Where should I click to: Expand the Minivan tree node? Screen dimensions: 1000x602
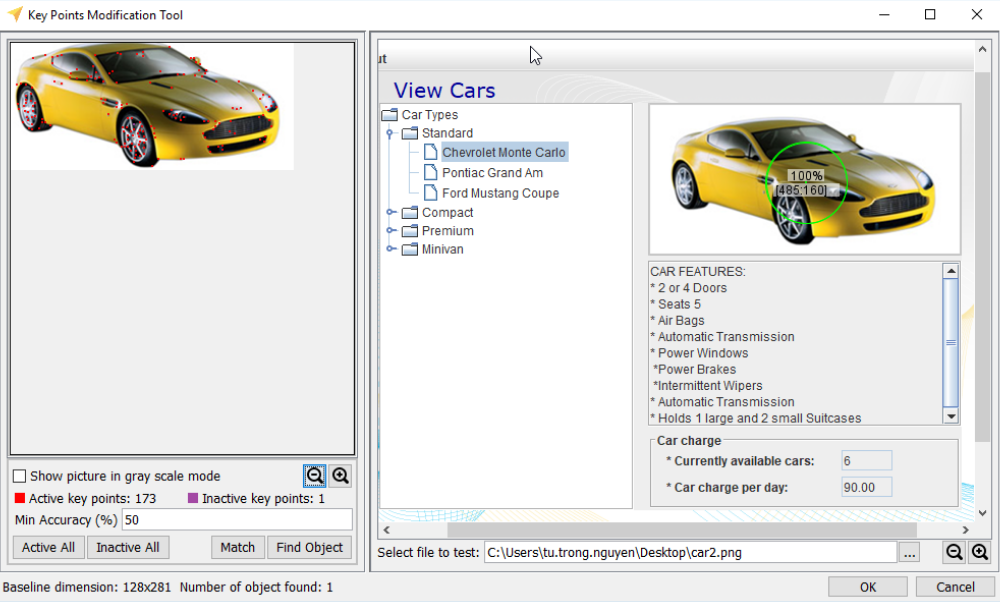(x=390, y=249)
